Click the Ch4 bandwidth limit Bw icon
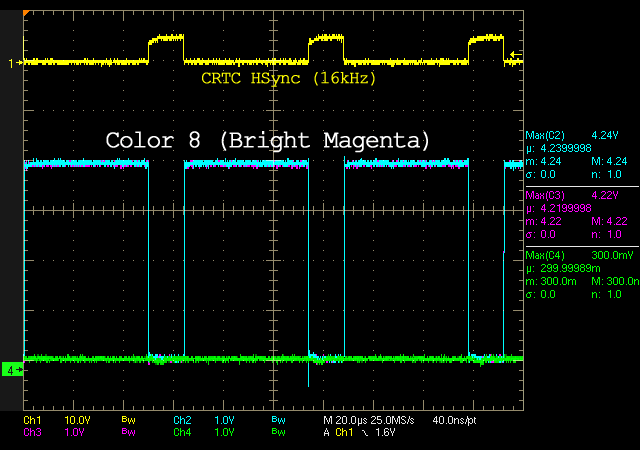 pos(277,432)
